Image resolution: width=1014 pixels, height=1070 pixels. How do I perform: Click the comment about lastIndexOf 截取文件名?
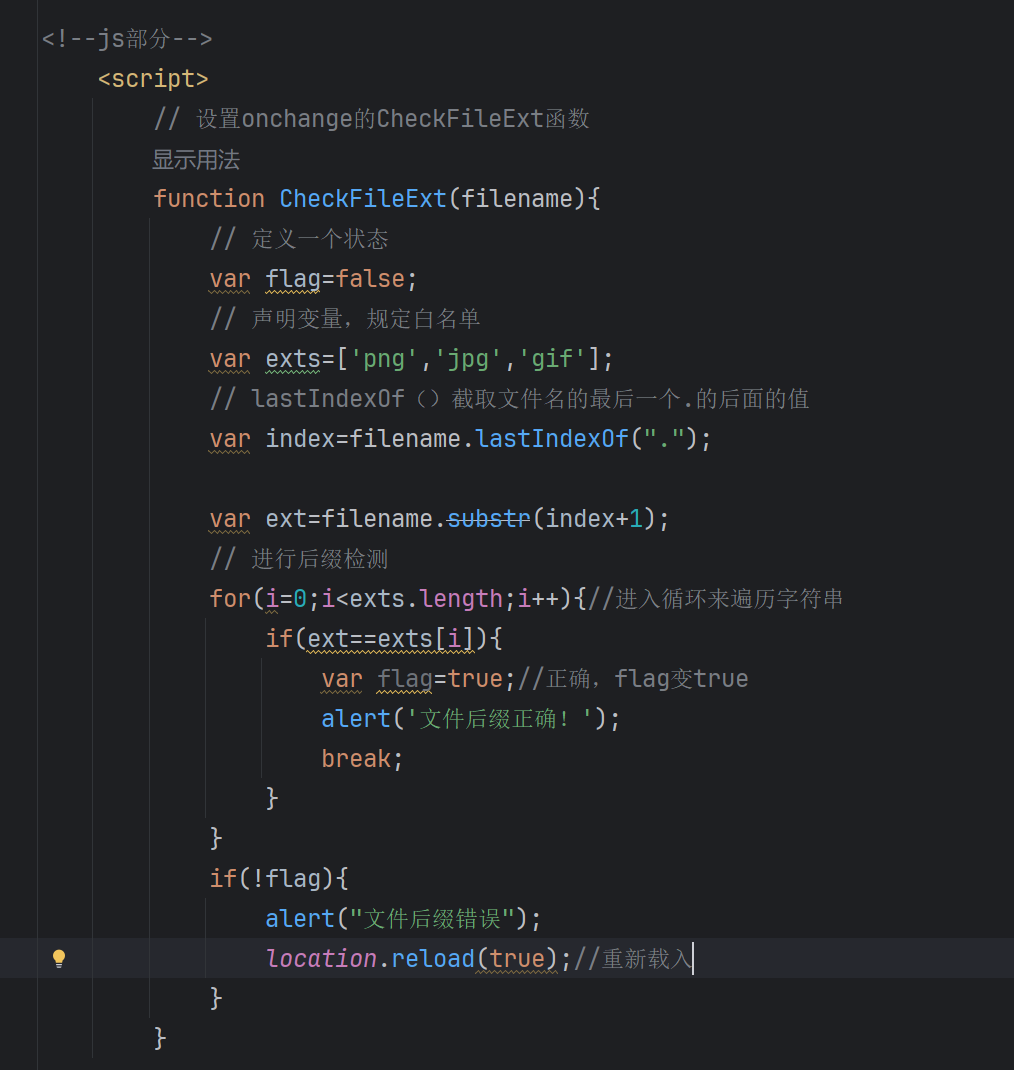pyautogui.click(x=509, y=399)
